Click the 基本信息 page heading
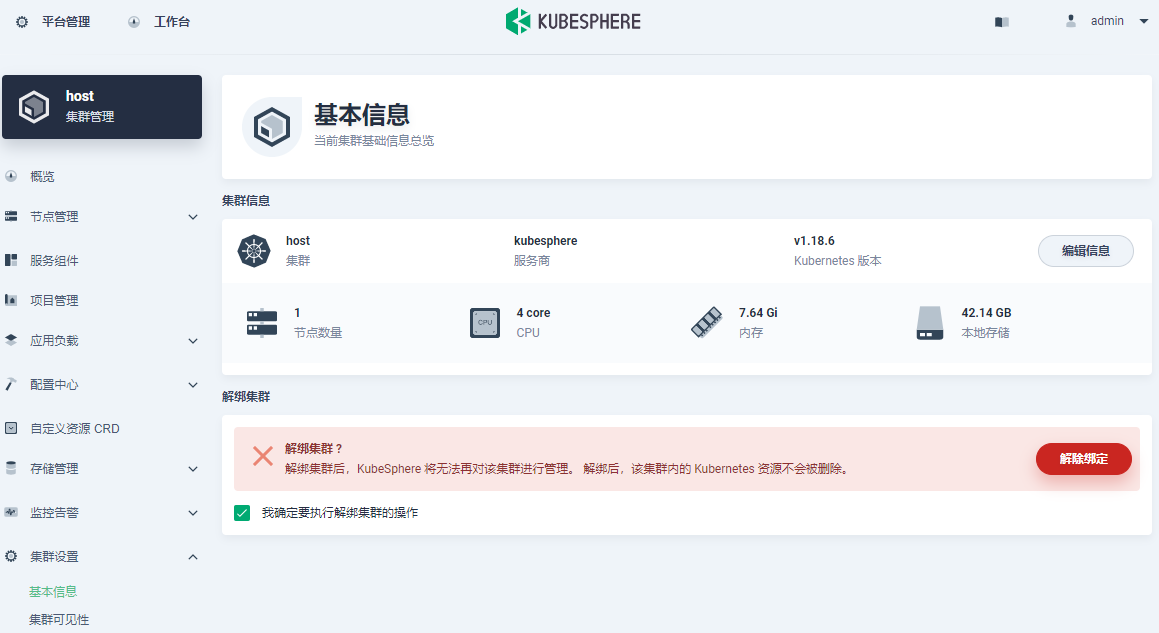This screenshot has width=1159, height=633. pos(361,115)
